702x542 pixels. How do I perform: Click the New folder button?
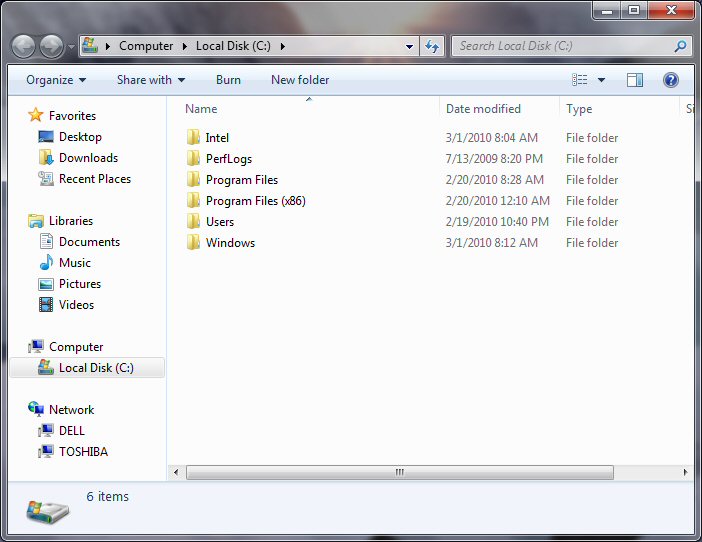tap(300, 80)
